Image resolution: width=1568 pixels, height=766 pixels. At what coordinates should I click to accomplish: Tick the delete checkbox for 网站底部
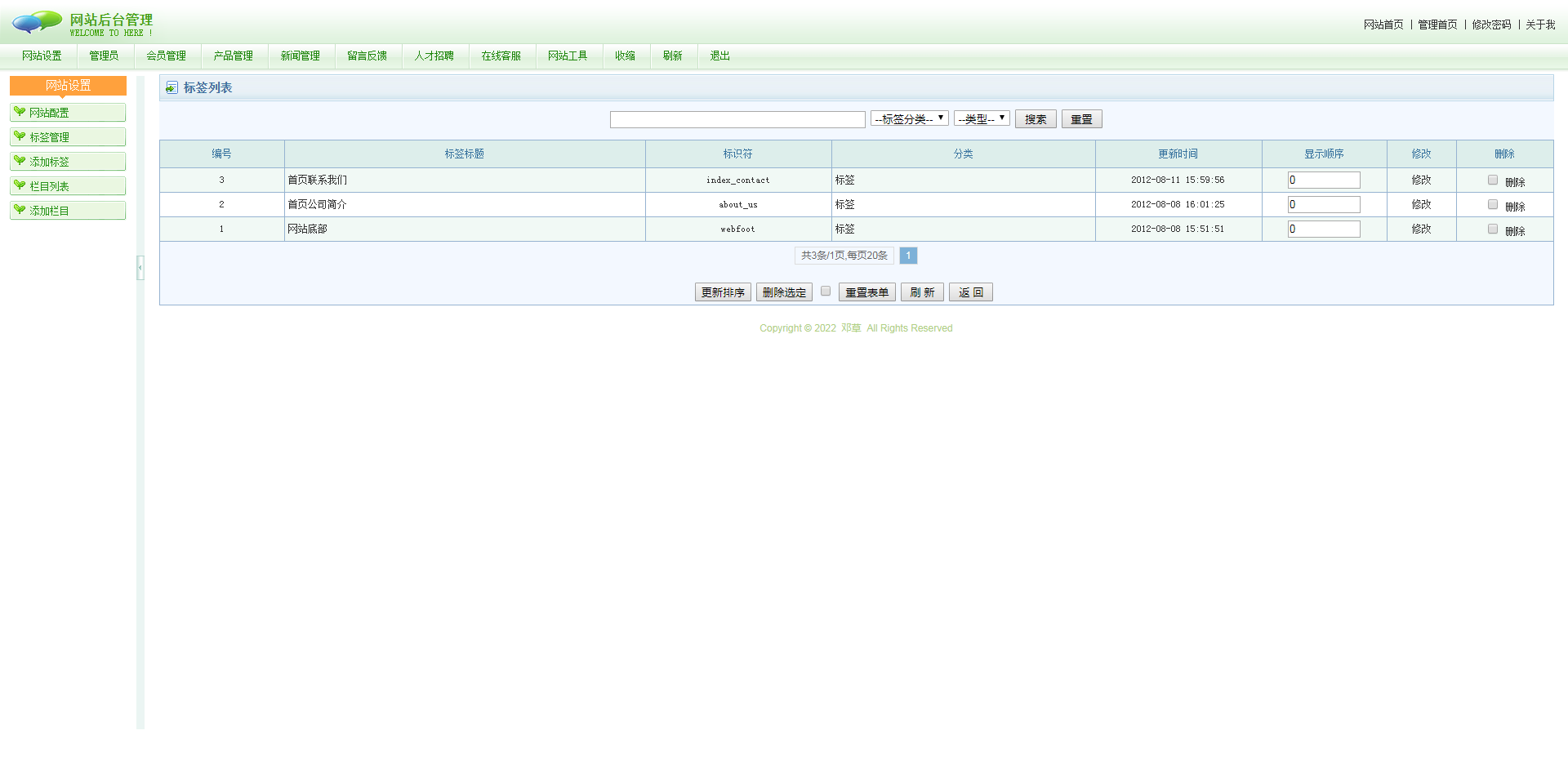click(x=1493, y=229)
